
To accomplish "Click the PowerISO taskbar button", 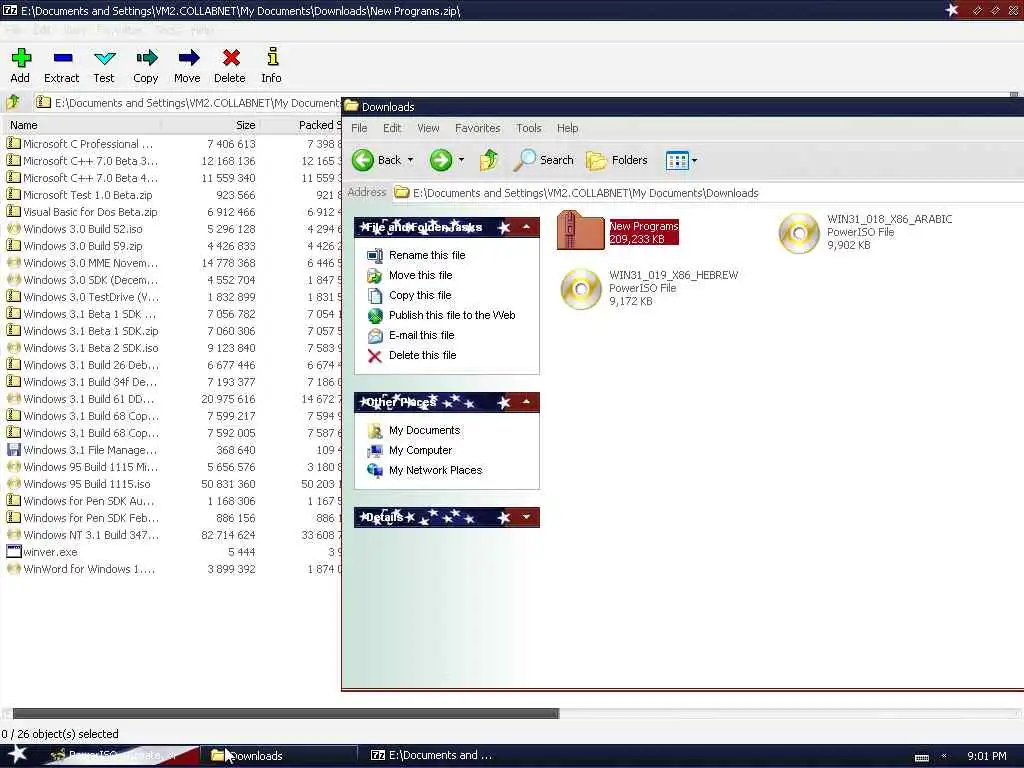I will (123, 756).
